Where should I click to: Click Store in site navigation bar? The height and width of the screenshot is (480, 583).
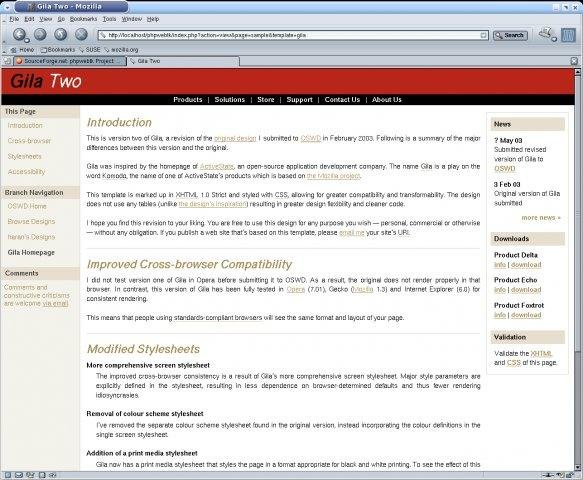(x=265, y=100)
